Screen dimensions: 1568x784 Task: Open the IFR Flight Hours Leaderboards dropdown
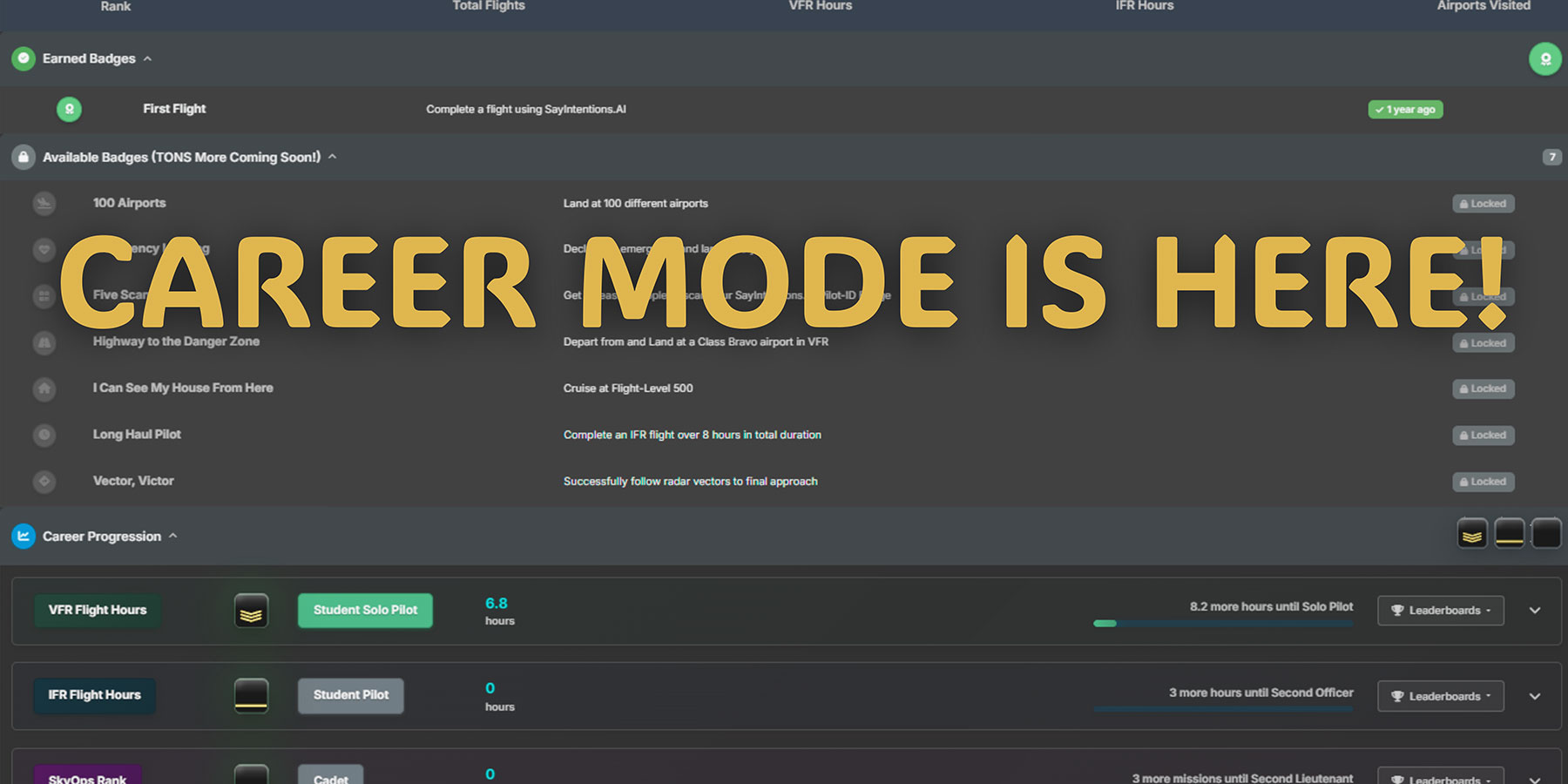tap(1440, 696)
